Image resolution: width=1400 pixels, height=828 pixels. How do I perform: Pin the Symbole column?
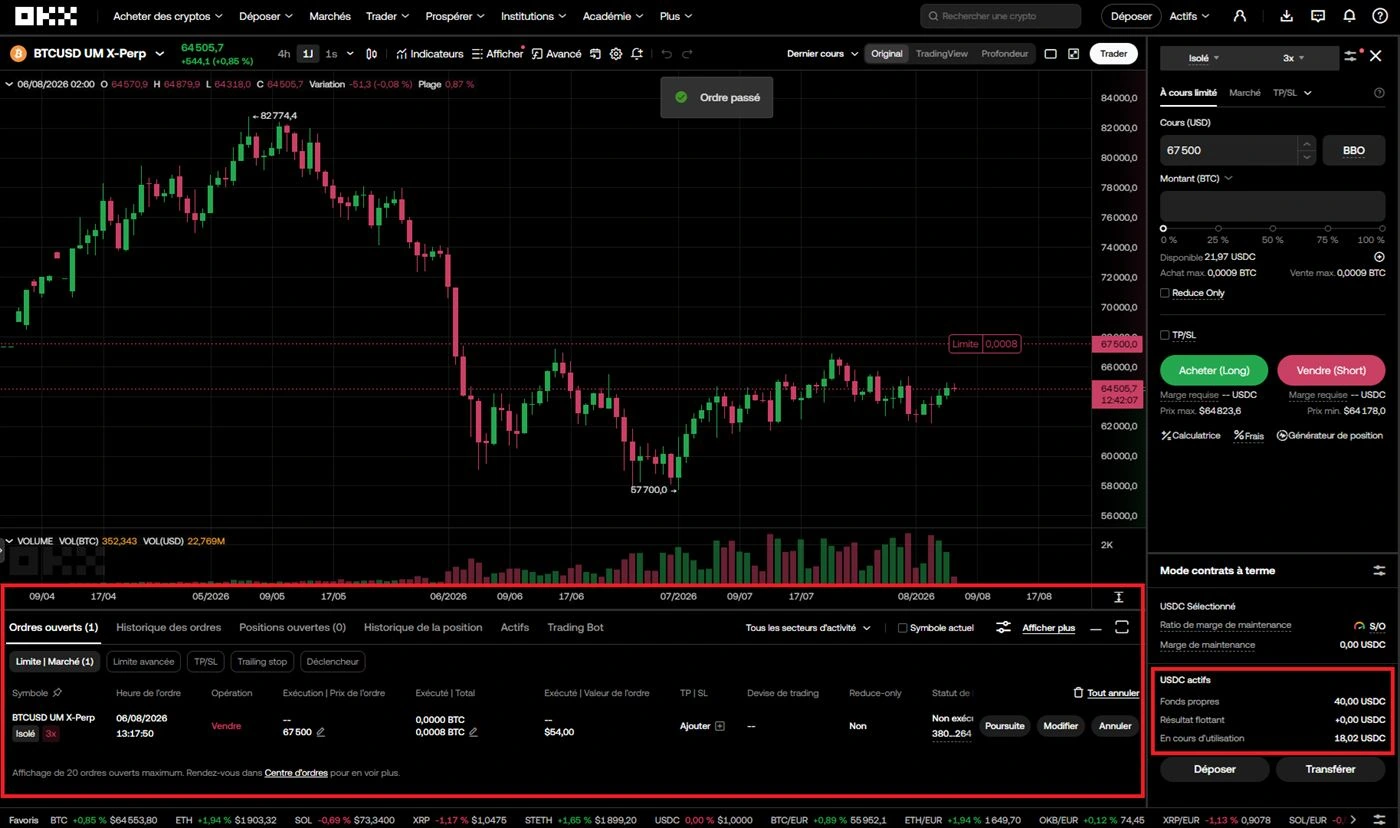[57, 693]
